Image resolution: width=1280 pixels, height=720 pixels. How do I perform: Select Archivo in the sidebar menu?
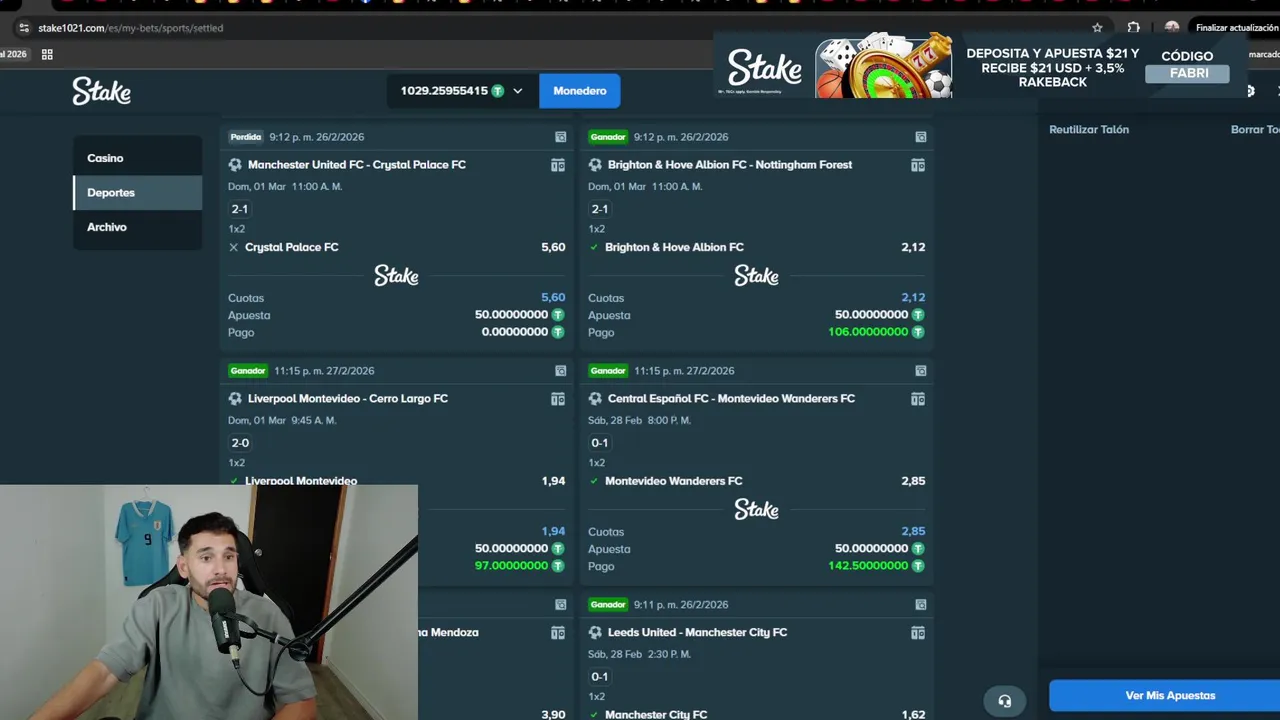[138, 227]
